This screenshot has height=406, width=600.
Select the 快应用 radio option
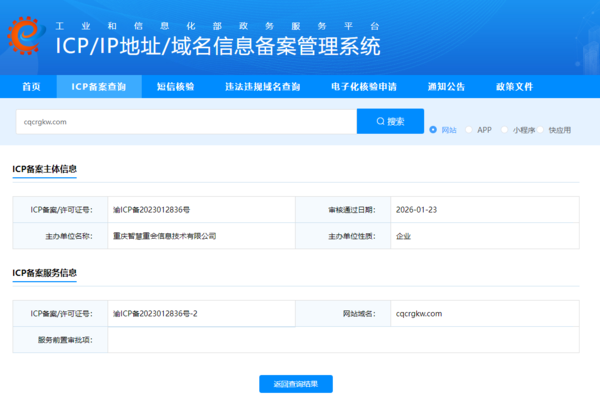pos(540,130)
